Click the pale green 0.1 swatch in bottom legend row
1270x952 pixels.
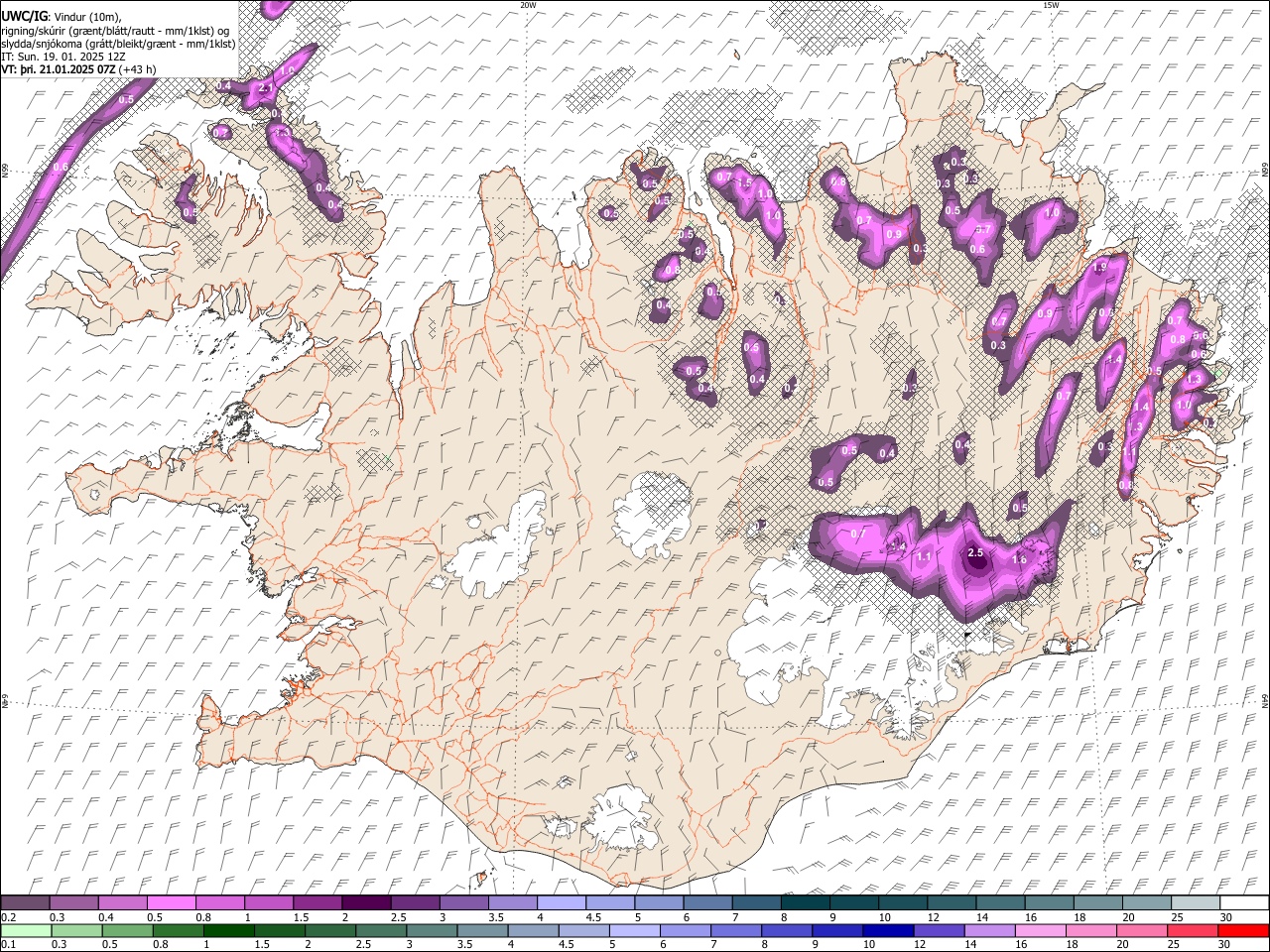(25, 931)
